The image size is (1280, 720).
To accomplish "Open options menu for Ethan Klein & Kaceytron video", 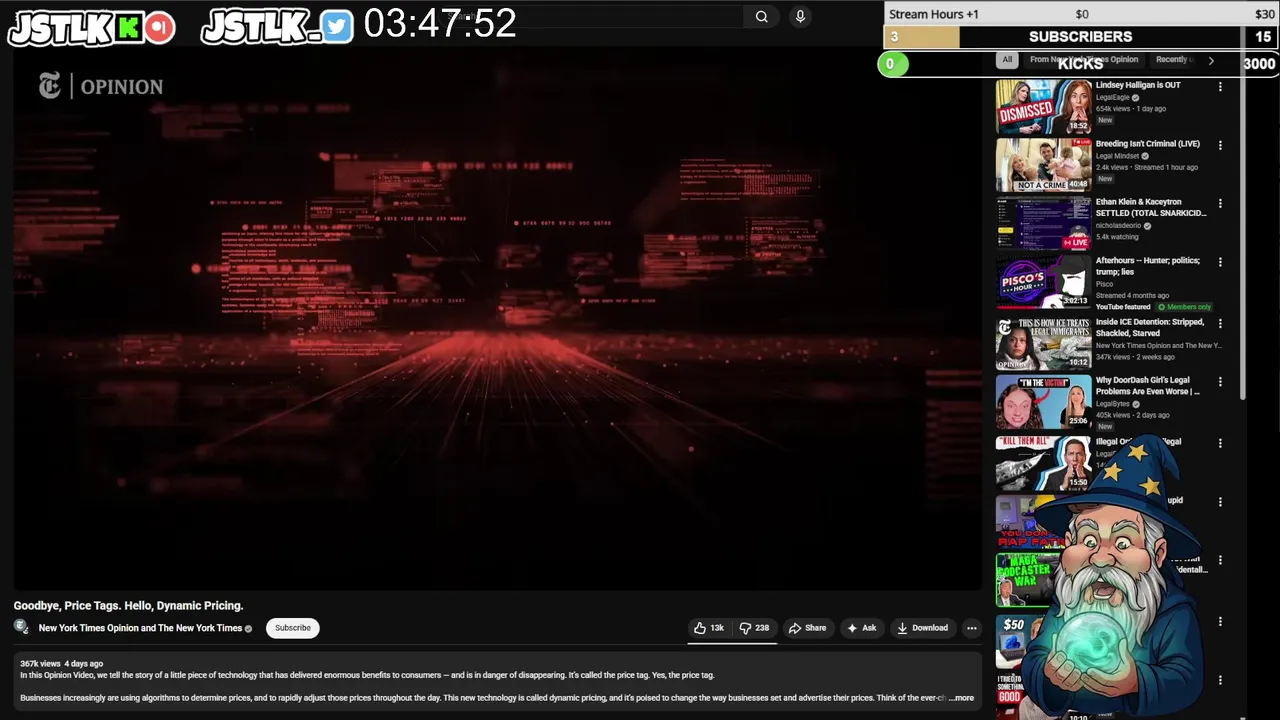I will (x=1220, y=203).
